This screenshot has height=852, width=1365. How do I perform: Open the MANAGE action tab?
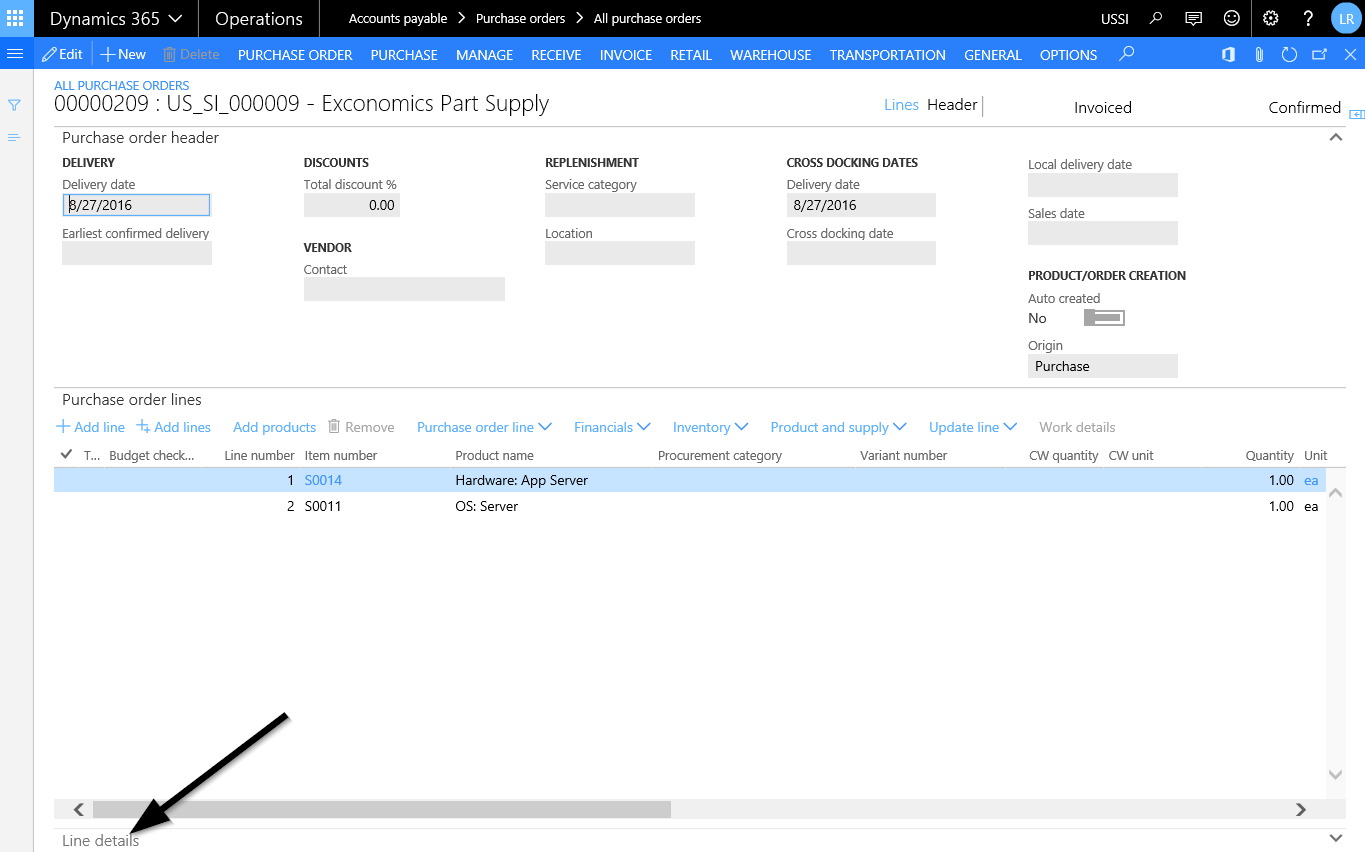pyautogui.click(x=484, y=55)
